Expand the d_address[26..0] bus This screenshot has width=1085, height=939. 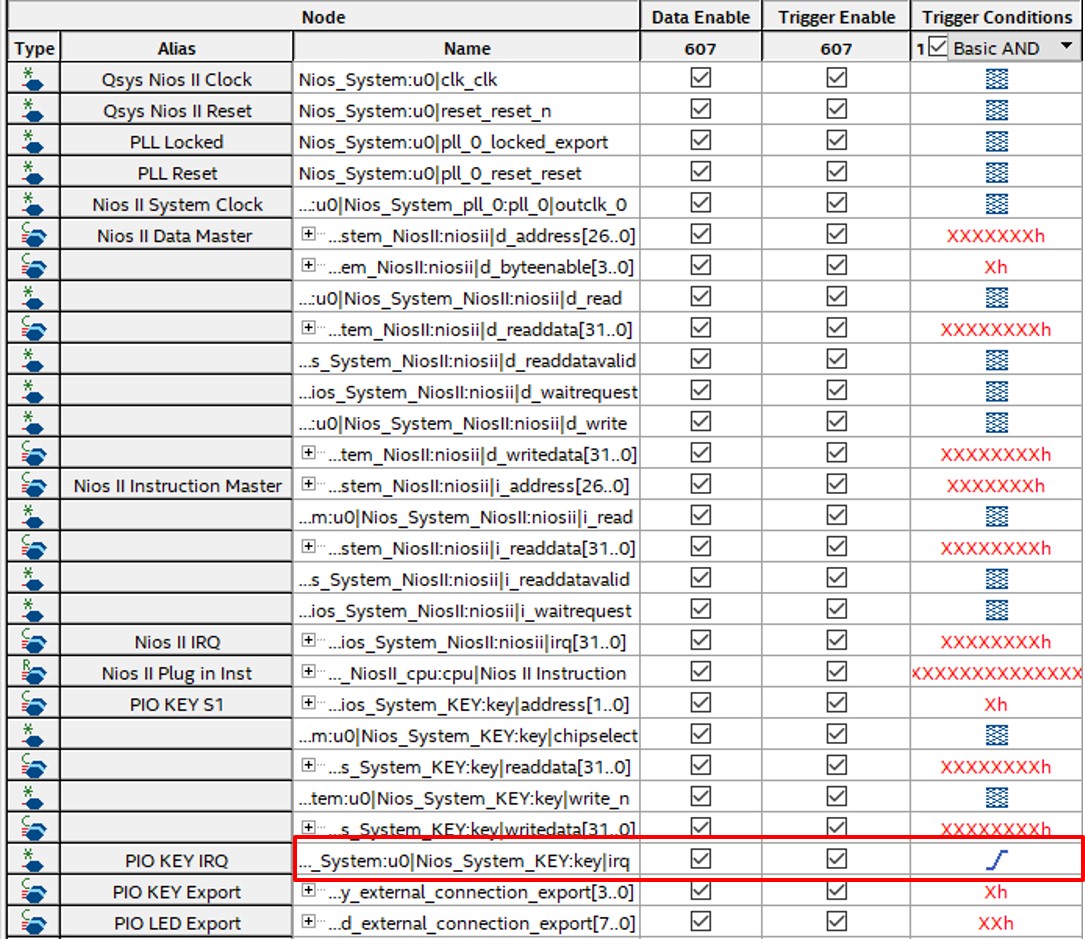pos(309,234)
